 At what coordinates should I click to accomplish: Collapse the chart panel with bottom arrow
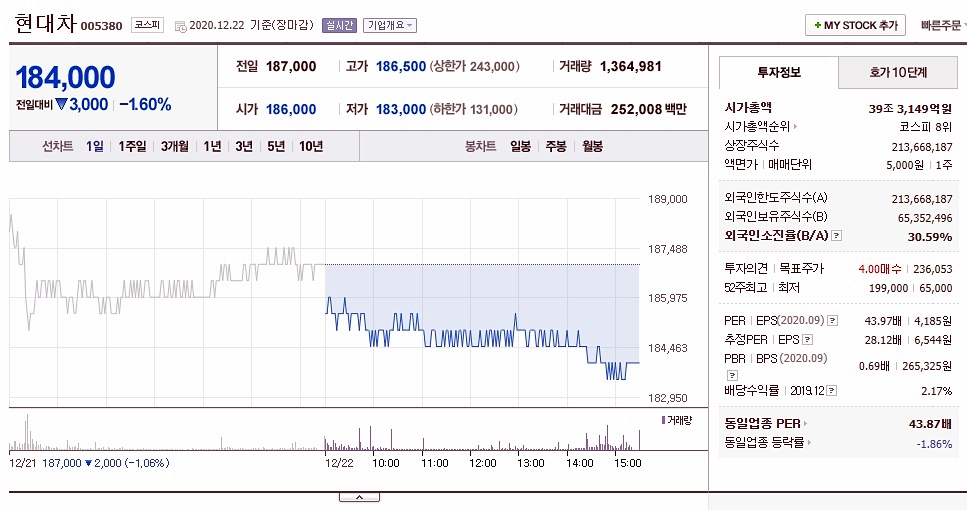(x=359, y=497)
